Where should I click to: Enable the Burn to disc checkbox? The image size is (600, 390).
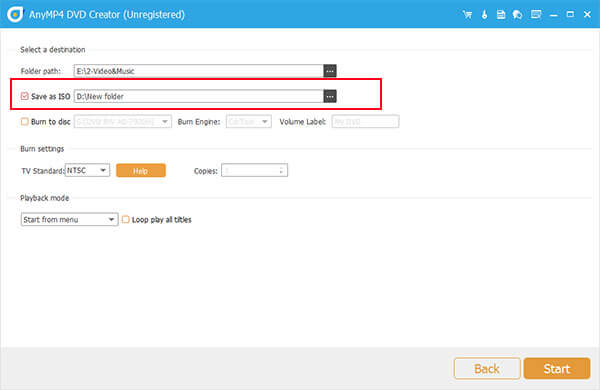(24, 121)
